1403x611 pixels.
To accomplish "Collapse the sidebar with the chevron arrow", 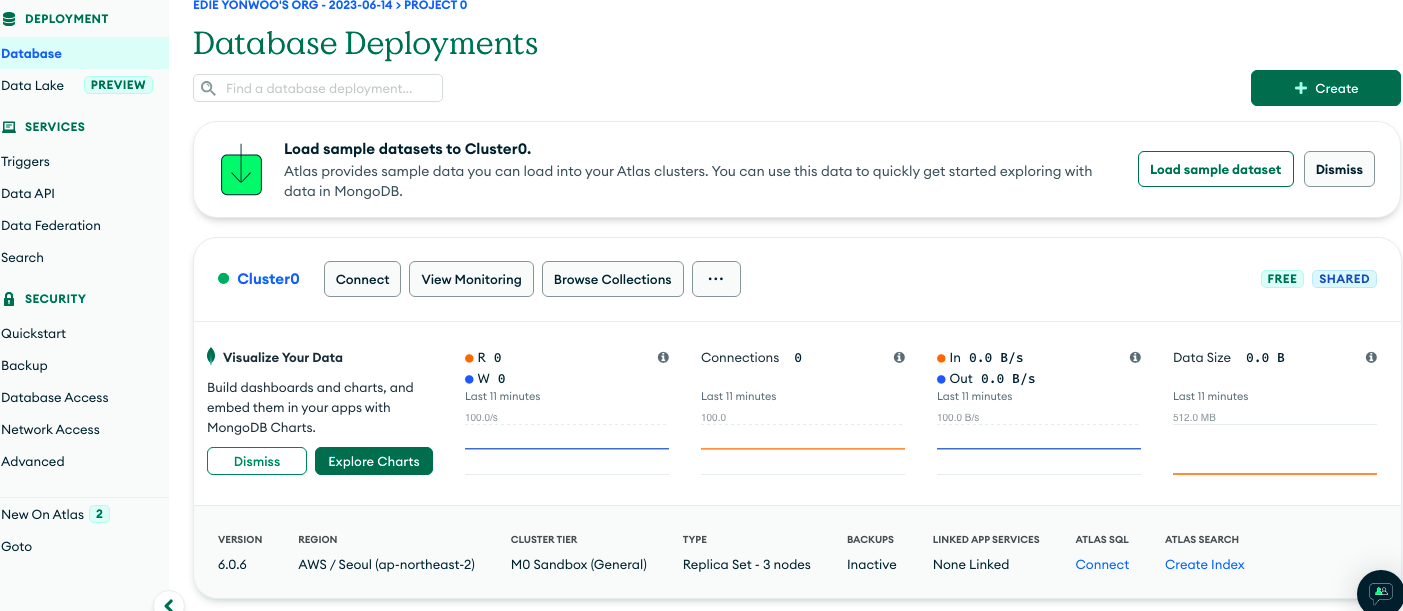I will pyautogui.click(x=168, y=603).
